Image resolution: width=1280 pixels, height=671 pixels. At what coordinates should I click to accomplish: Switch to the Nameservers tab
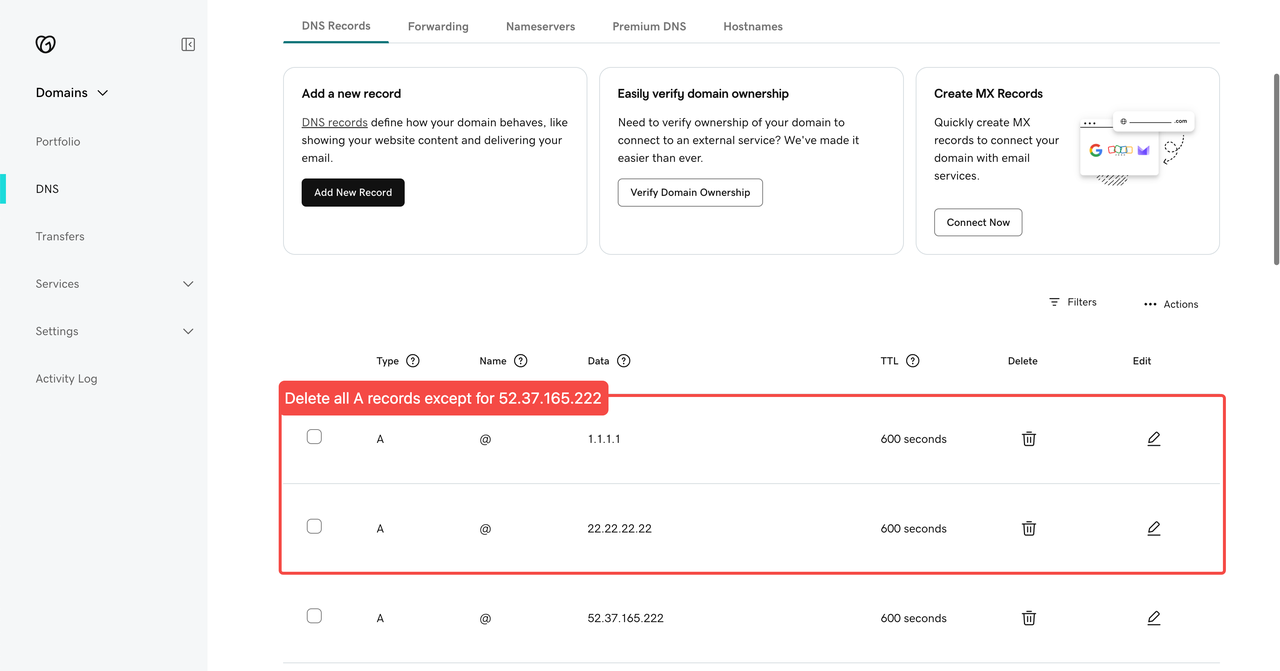pyautogui.click(x=540, y=26)
